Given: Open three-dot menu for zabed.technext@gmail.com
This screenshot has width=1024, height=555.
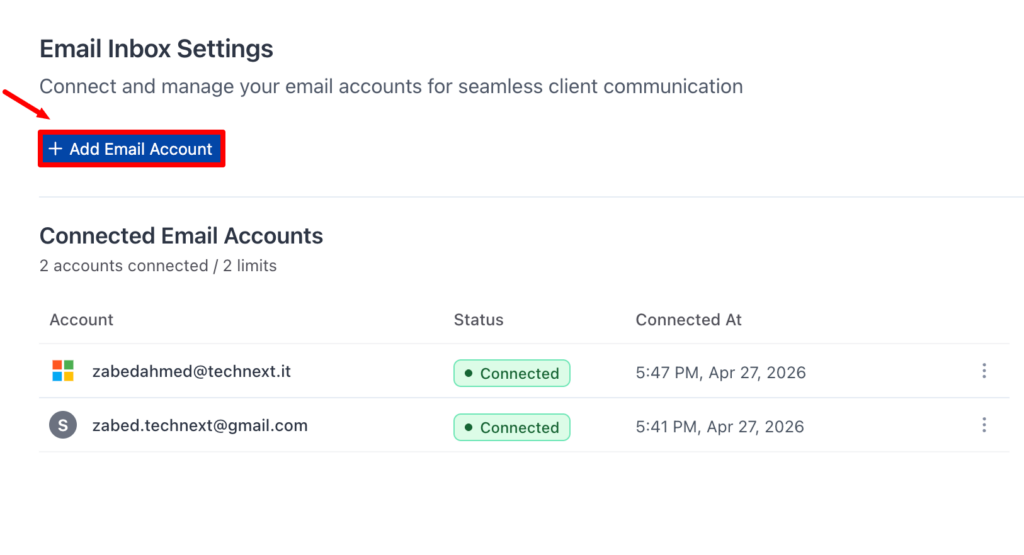Looking at the screenshot, I should pyautogui.click(x=984, y=425).
